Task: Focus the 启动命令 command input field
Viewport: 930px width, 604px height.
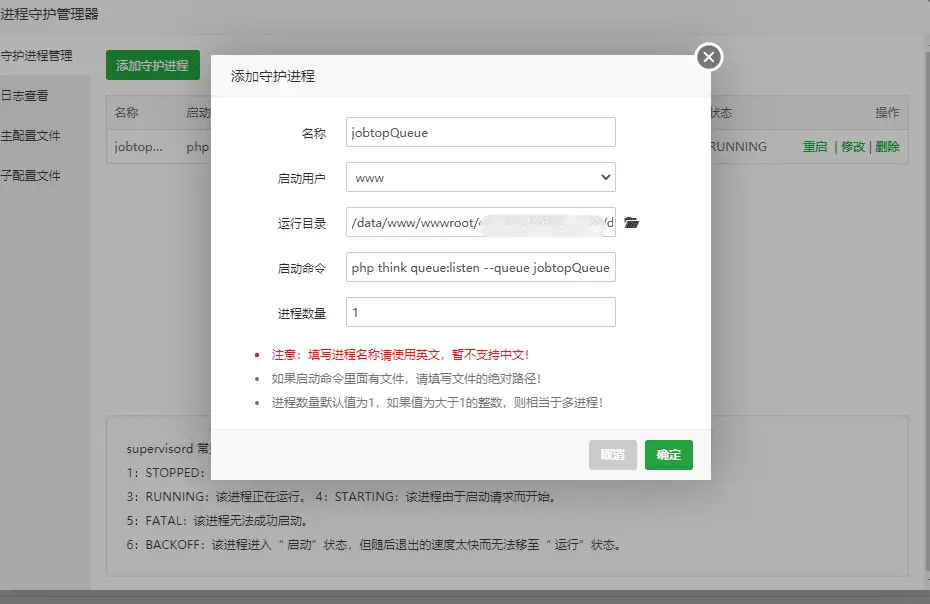Action: pos(480,267)
